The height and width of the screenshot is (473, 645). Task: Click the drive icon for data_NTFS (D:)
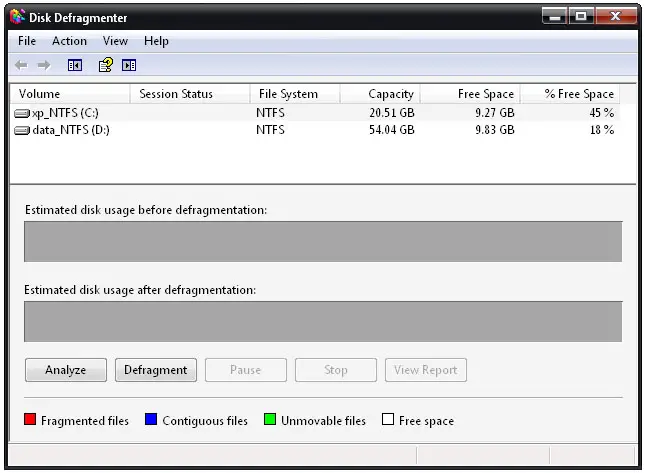click(22, 130)
